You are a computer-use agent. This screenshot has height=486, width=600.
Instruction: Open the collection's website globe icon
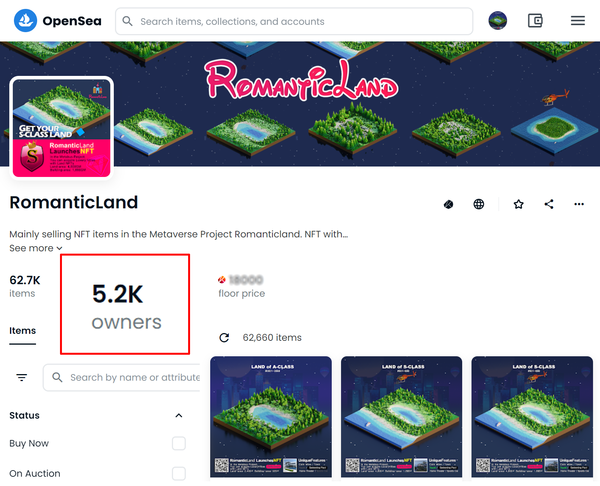[478, 204]
